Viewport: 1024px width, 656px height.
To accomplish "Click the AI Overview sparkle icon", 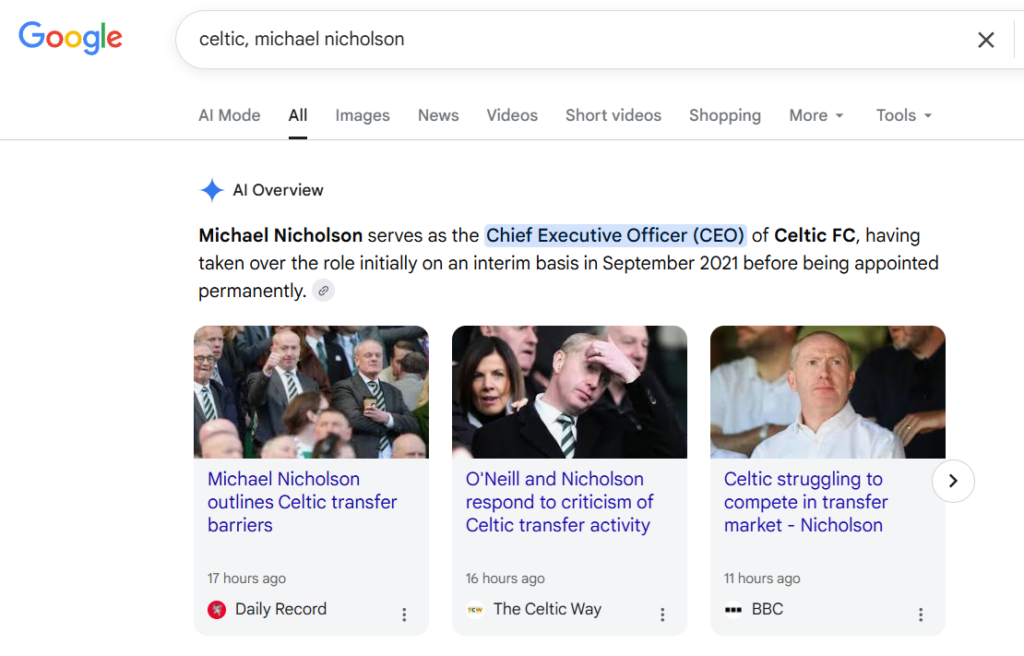I will [212, 190].
